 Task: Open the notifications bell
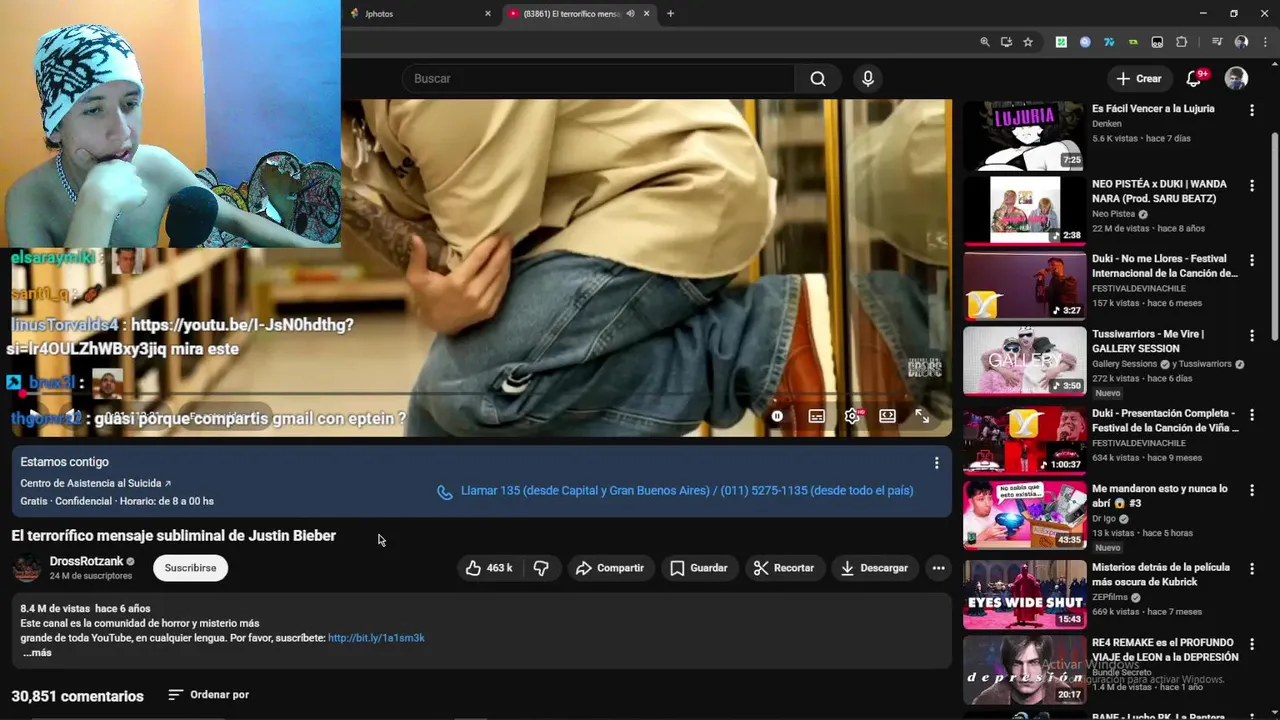[1194, 79]
